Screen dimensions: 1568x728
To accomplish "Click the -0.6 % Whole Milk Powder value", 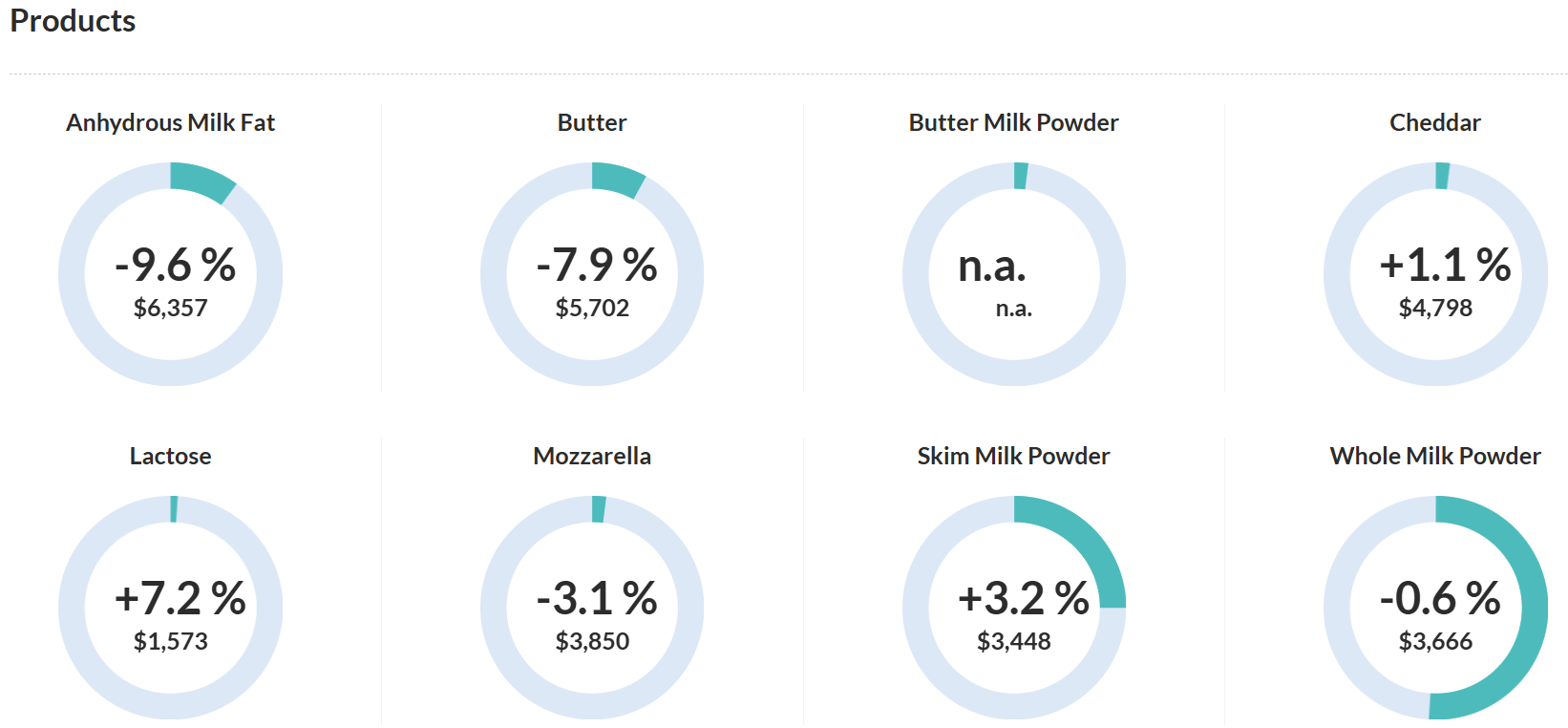I will click(x=1439, y=598).
